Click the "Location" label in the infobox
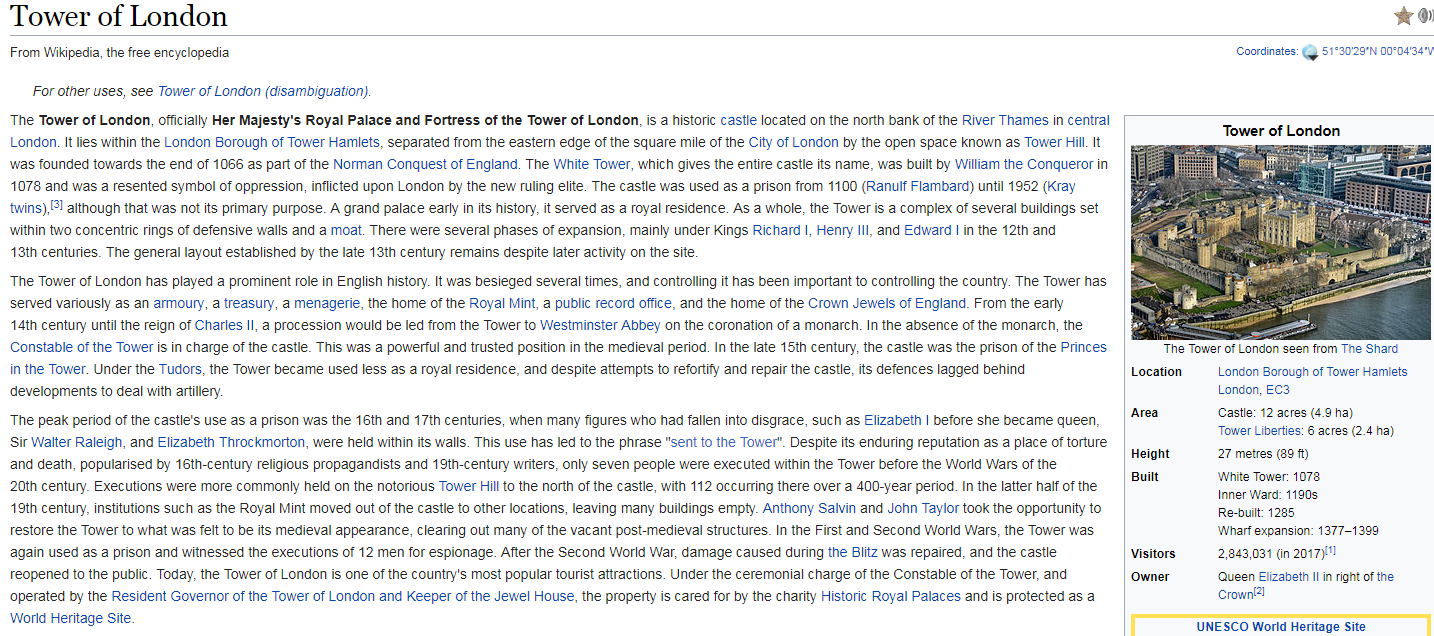Image resolution: width=1434 pixels, height=636 pixels. 1156,372
